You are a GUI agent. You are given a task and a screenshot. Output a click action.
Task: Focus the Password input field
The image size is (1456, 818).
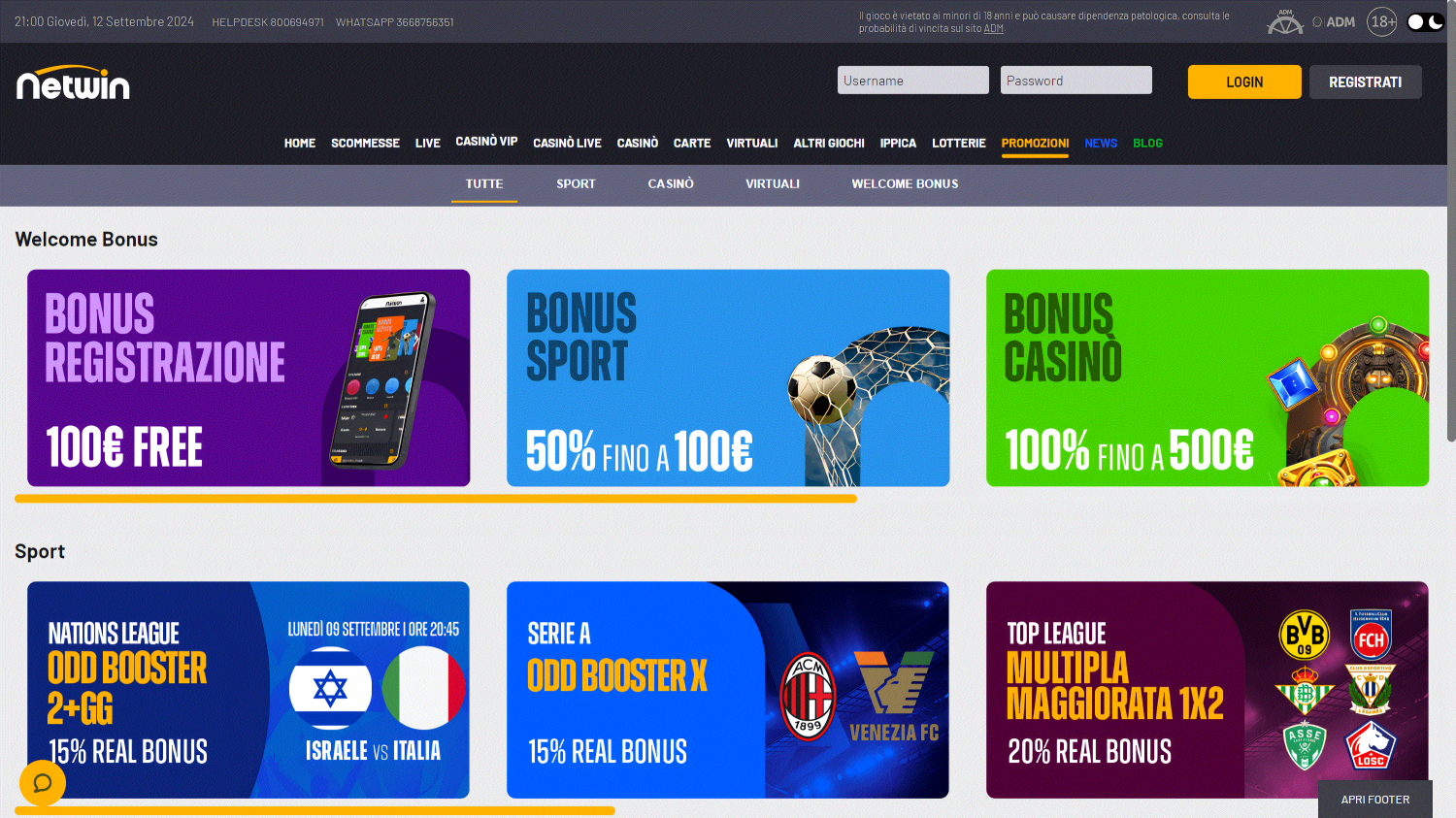click(1076, 81)
